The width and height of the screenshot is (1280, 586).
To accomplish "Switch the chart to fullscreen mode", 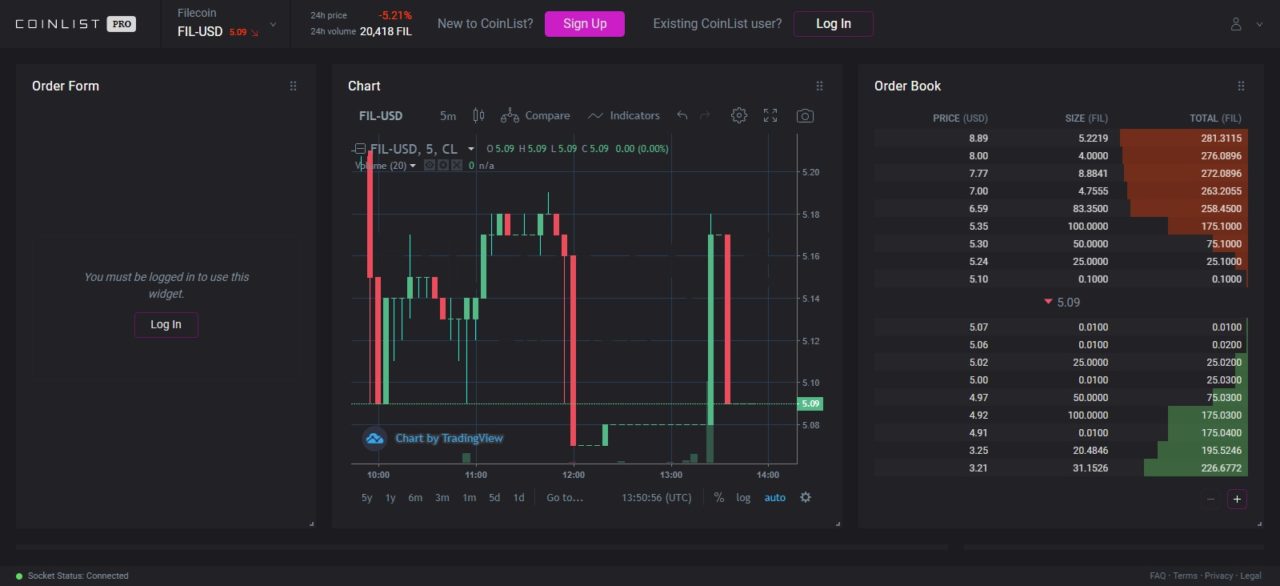I will tap(770, 116).
